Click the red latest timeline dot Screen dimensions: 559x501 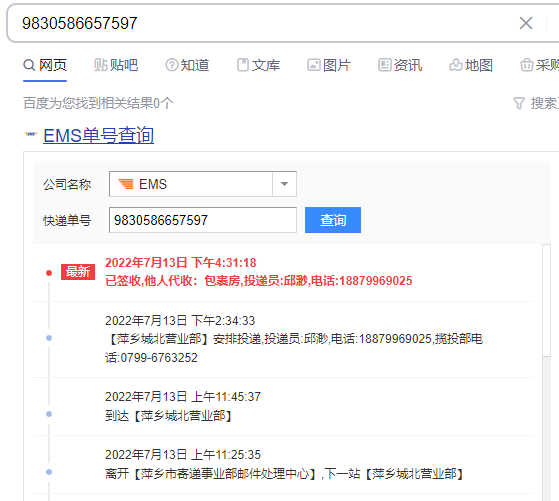tap(49, 273)
